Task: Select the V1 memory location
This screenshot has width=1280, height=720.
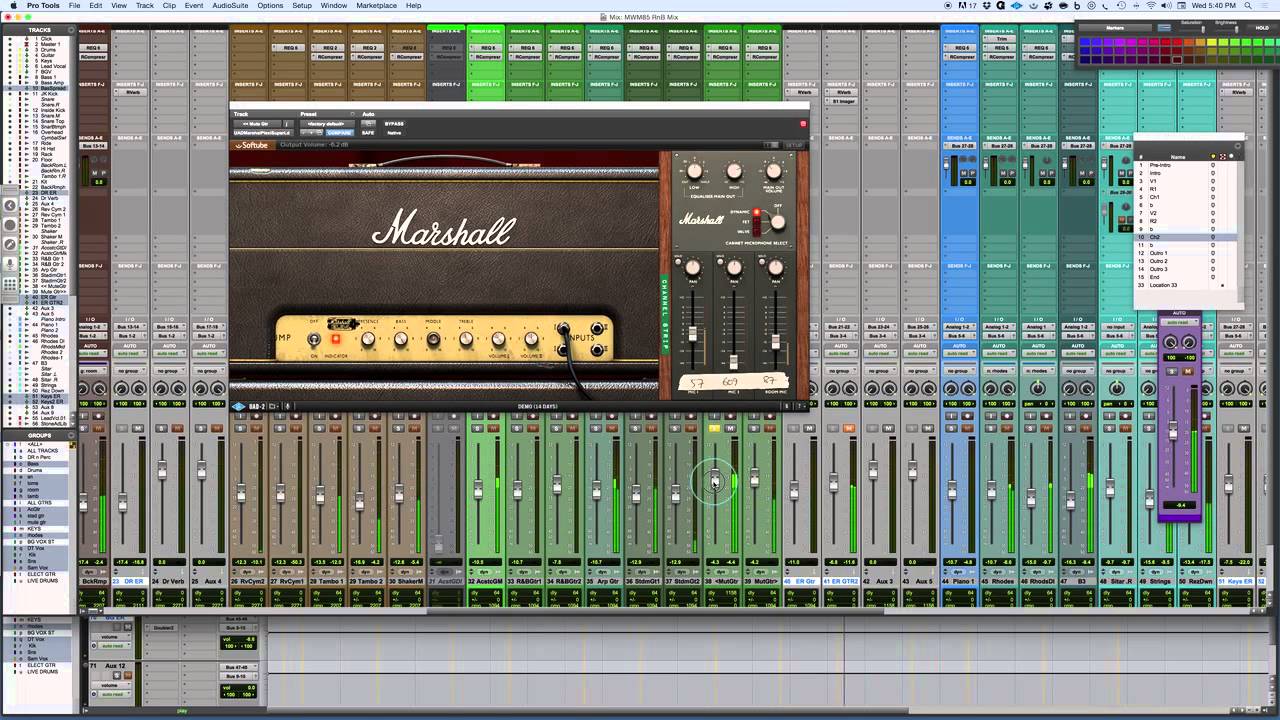Action: [1187, 181]
